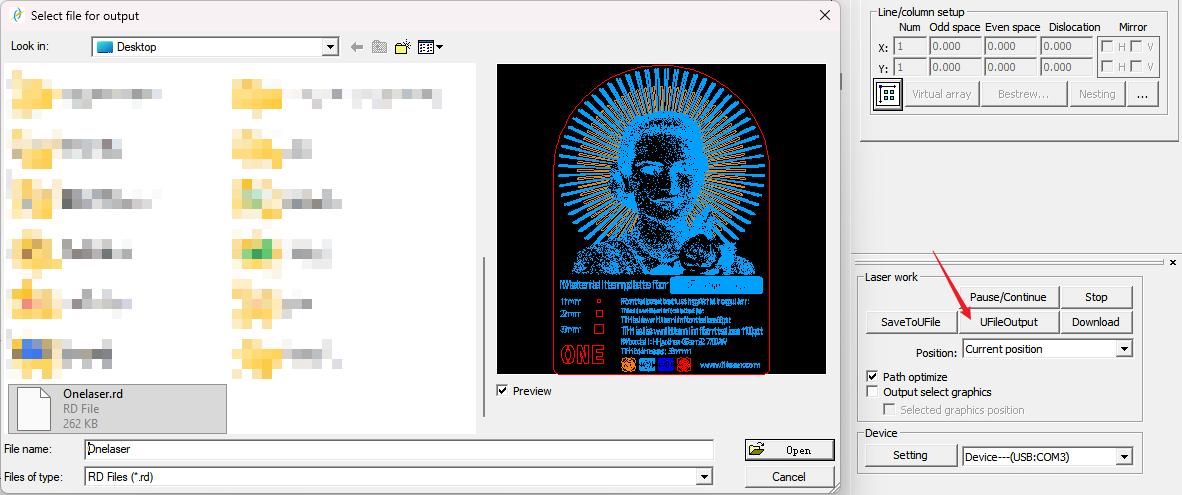Click the array layout icon button
The width and height of the screenshot is (1182, 495).
(887, 95)
